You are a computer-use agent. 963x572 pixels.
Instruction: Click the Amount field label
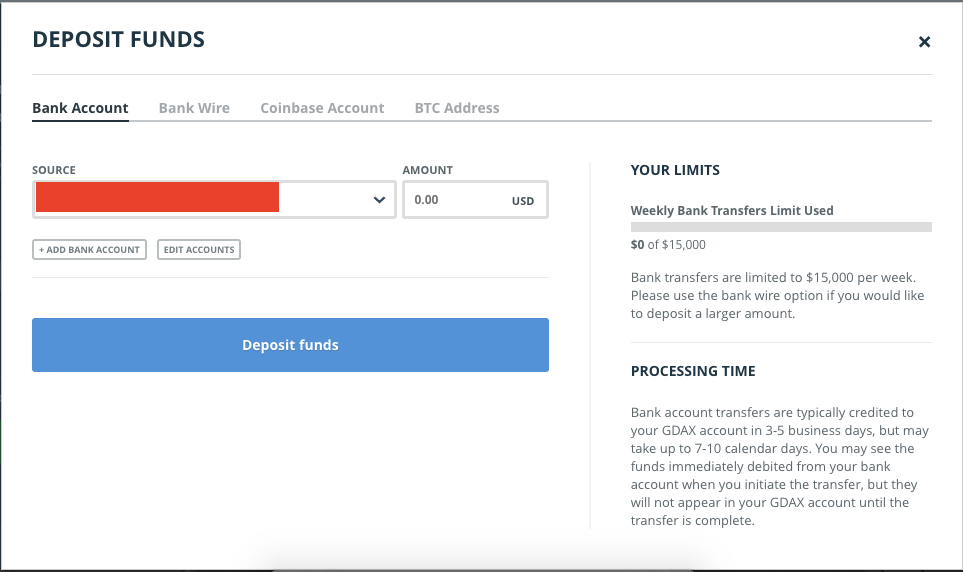tap(428, 171)
